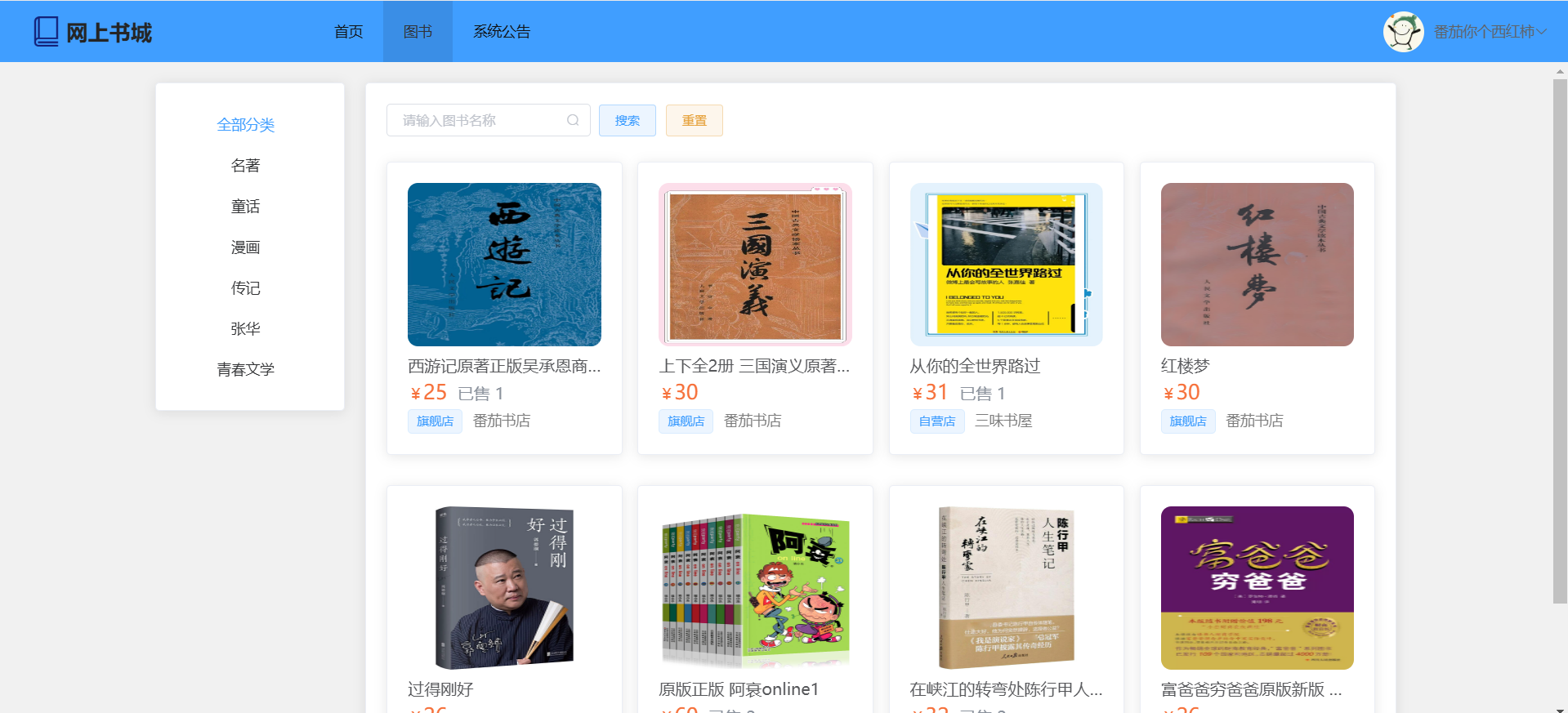This screenshot has width=1568, height=713.
Task: Open the 红楼梦 book cover
Action: click(x=1258, y=265)
